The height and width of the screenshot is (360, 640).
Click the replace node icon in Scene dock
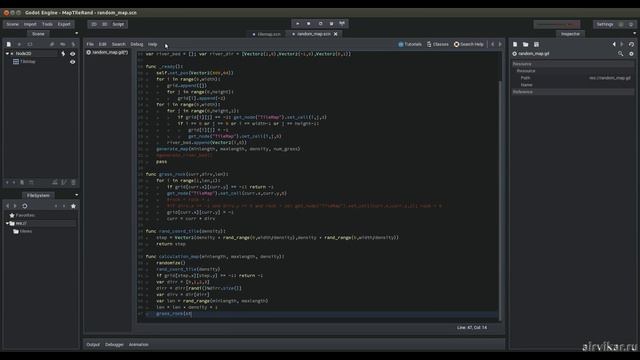(x=30, y=44)
